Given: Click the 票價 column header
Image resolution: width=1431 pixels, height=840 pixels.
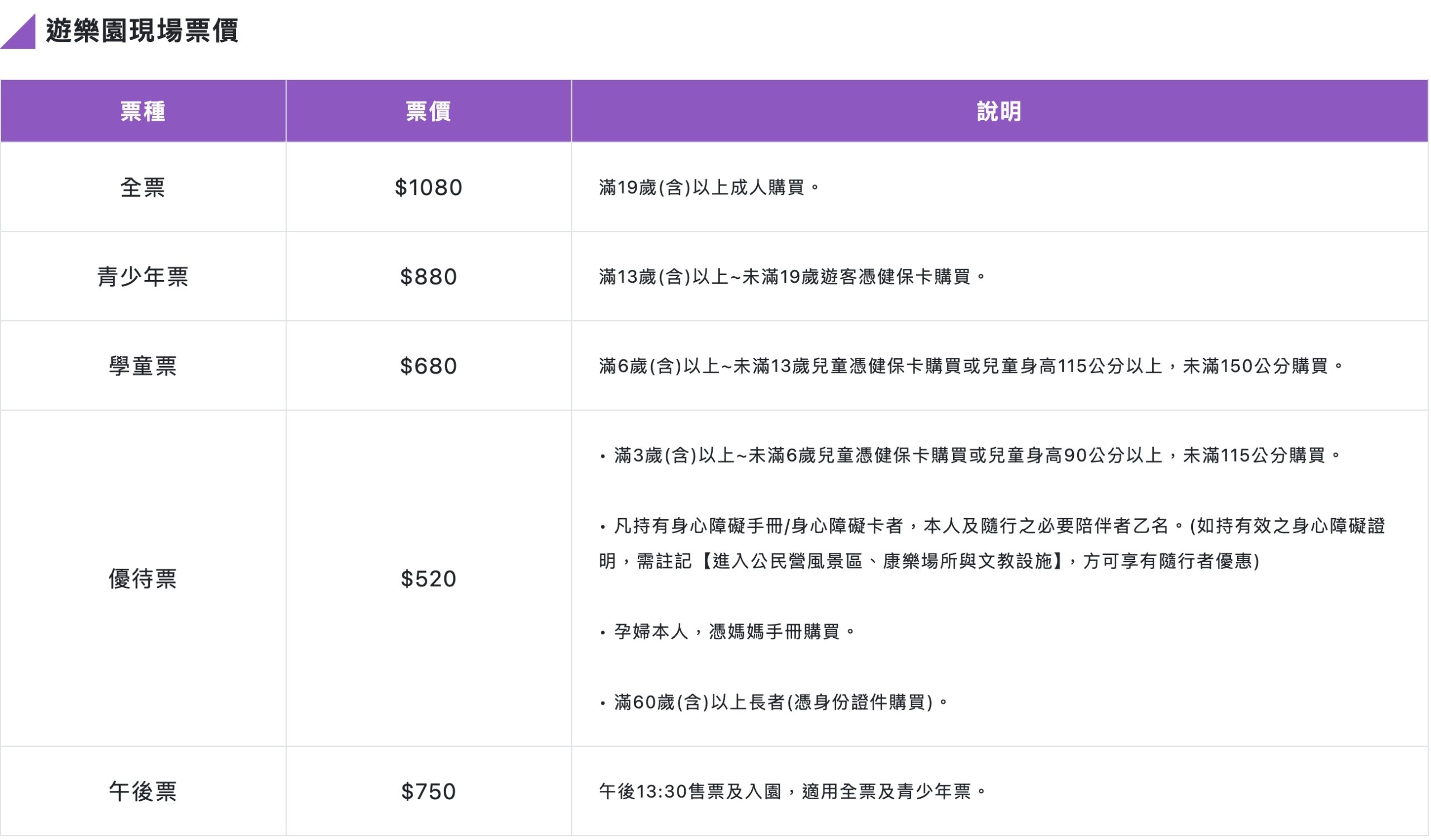Looking at the screenshot, I should click(429, 111).
